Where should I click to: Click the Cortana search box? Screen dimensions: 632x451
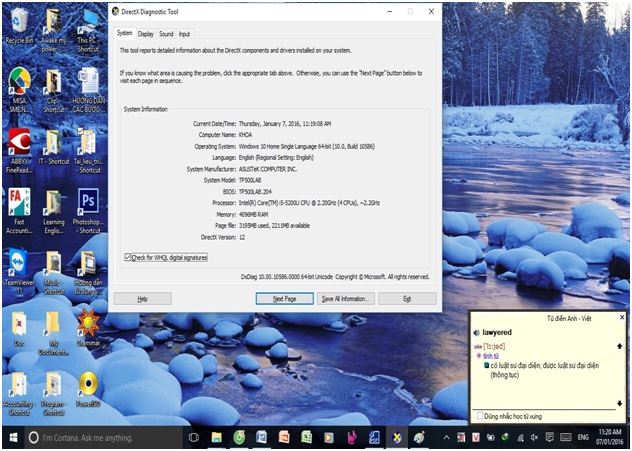point(100,438)
